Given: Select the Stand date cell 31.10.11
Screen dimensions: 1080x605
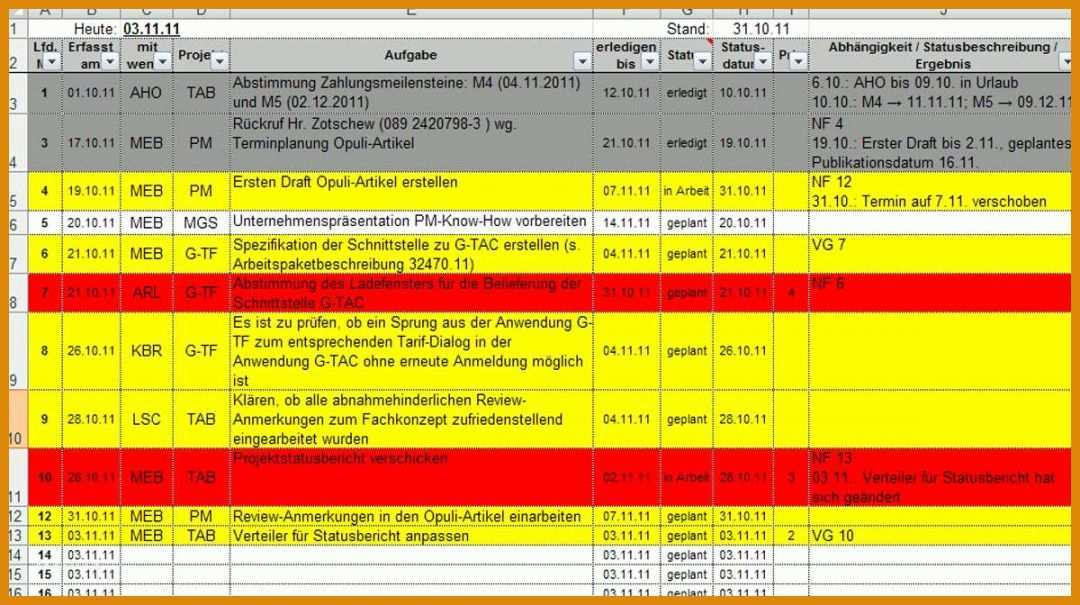Looking at the screenshot, I should click(x=760, y=29).
